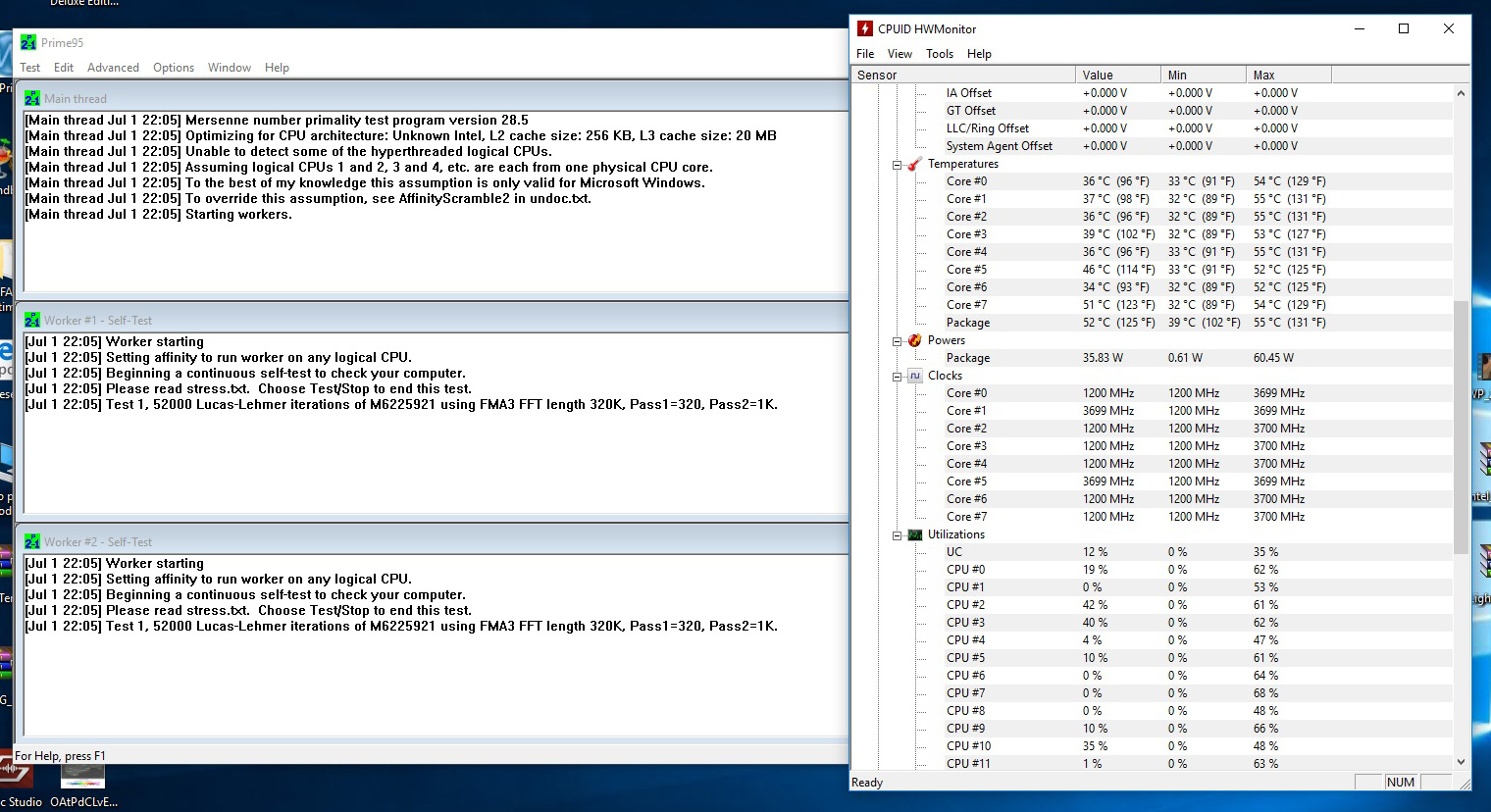Image resolution: width=1491 pixels, height=812 pixels.
Task: Click the Clocks category icon
Action: [914, 376]
